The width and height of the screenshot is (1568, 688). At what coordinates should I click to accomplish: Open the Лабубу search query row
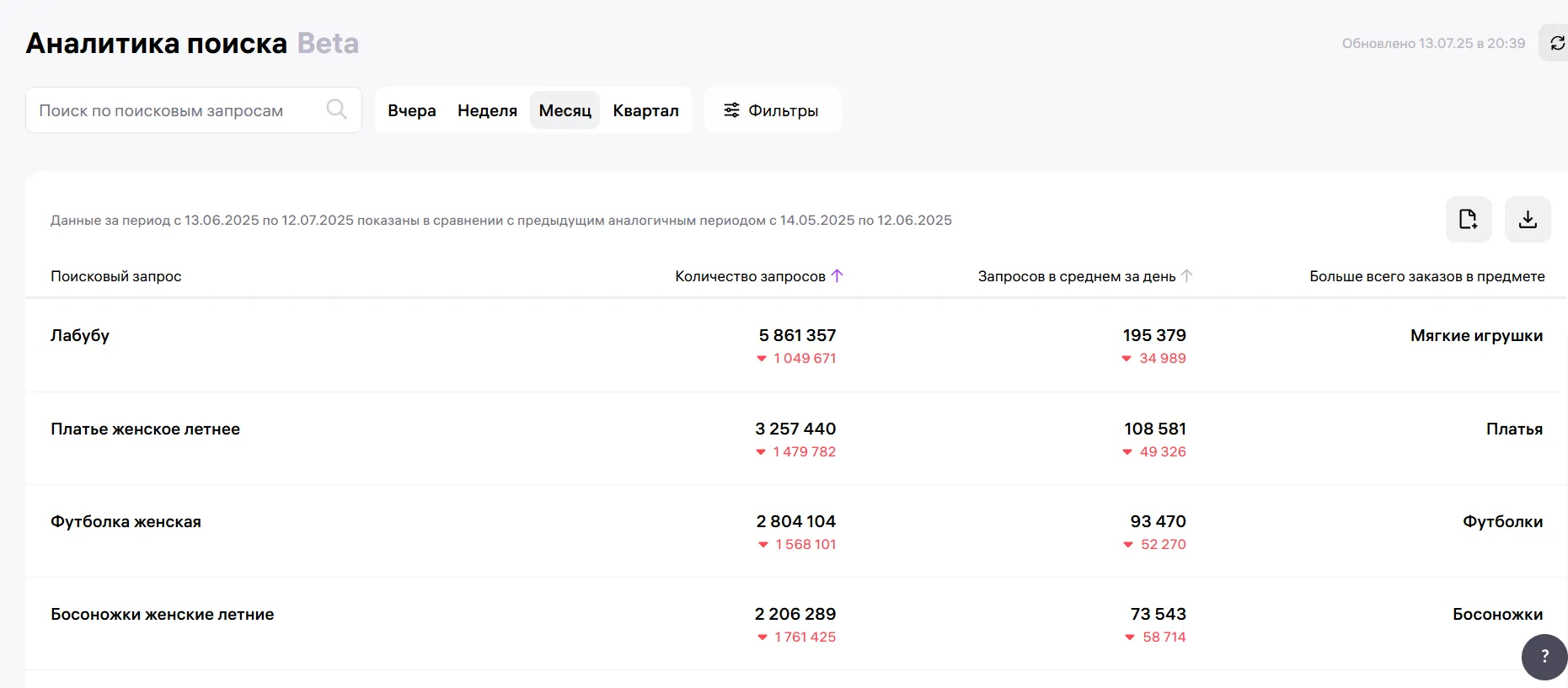pos(80,335)
